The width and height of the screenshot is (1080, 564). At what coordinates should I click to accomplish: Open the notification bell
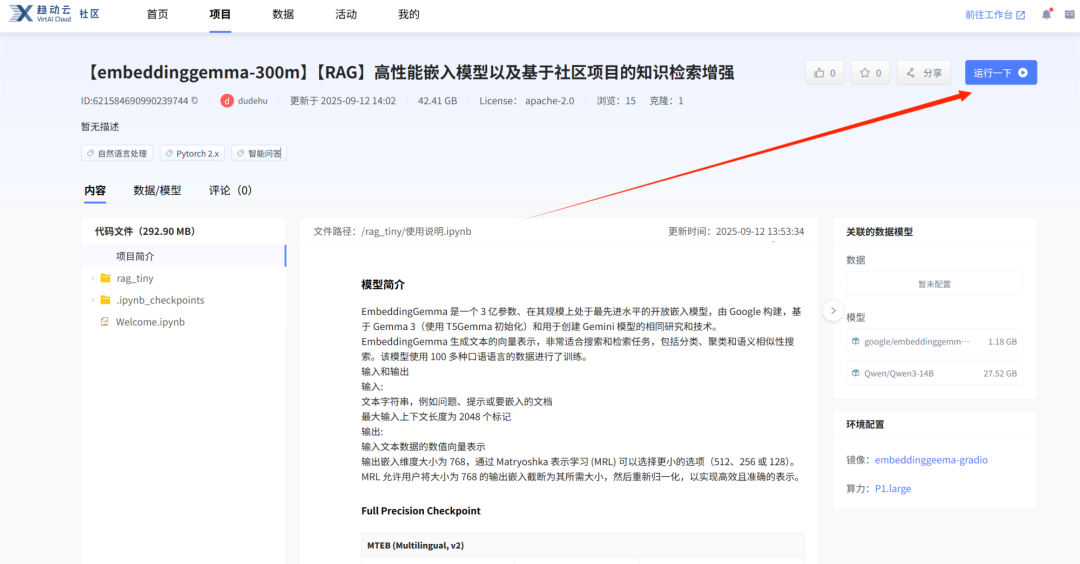click(x=1046, y=14)
